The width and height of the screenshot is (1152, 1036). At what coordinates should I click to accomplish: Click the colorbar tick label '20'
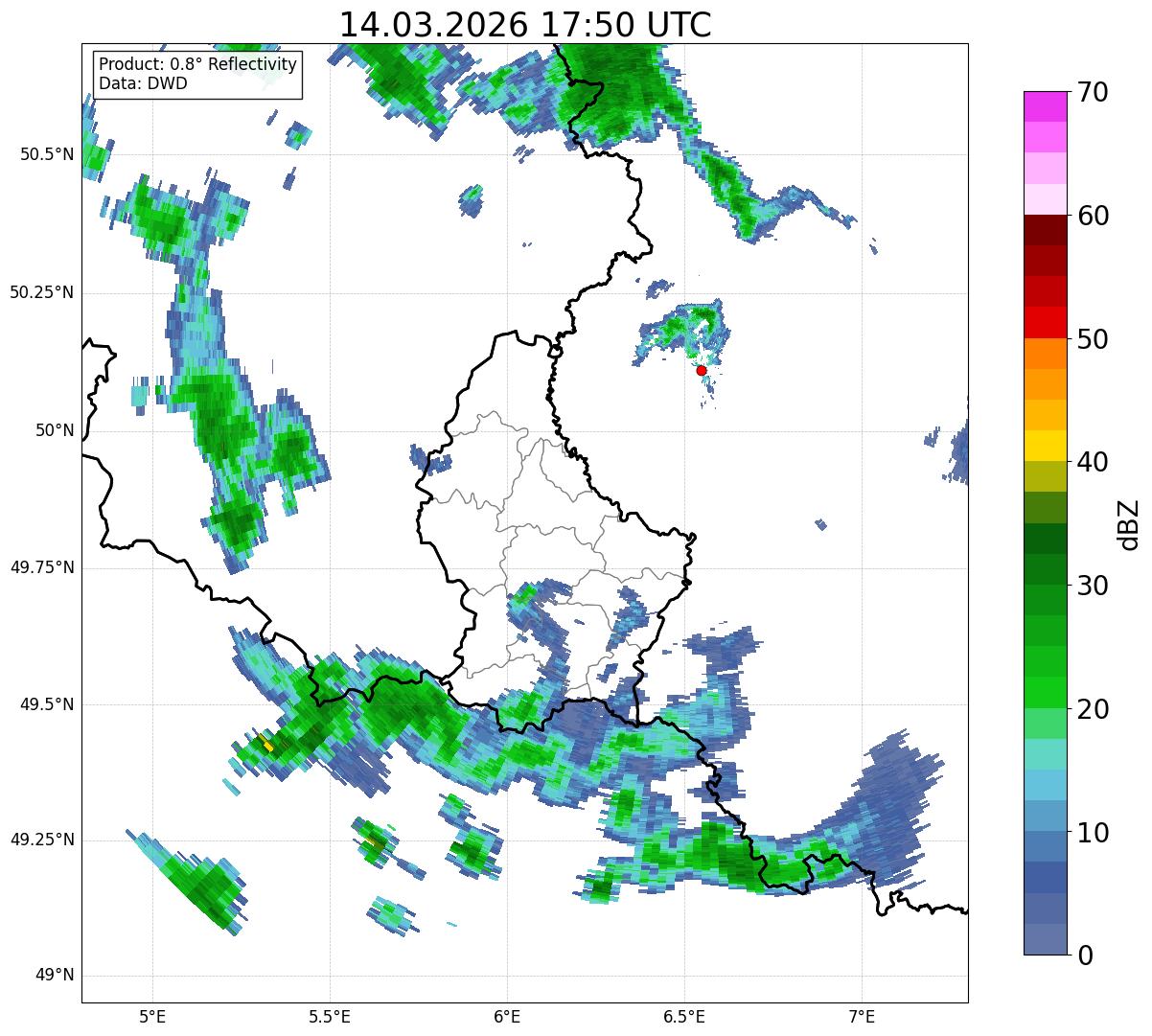point(1093,709)
